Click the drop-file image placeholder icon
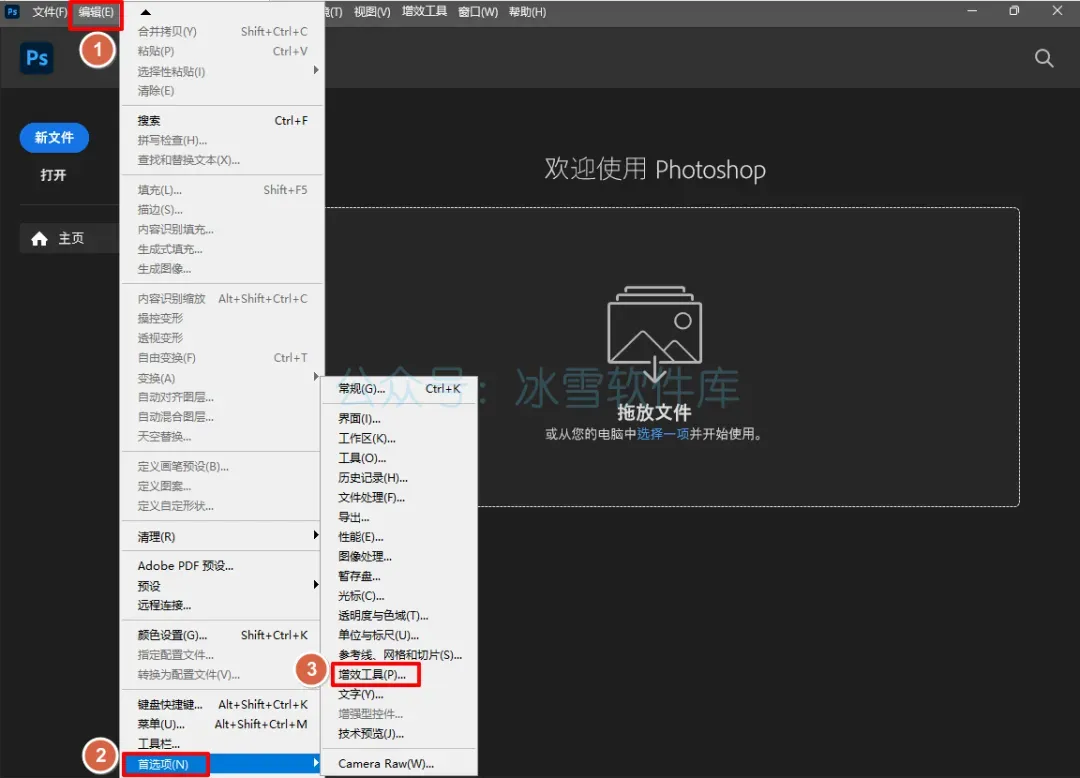 [x=654, y=335]
